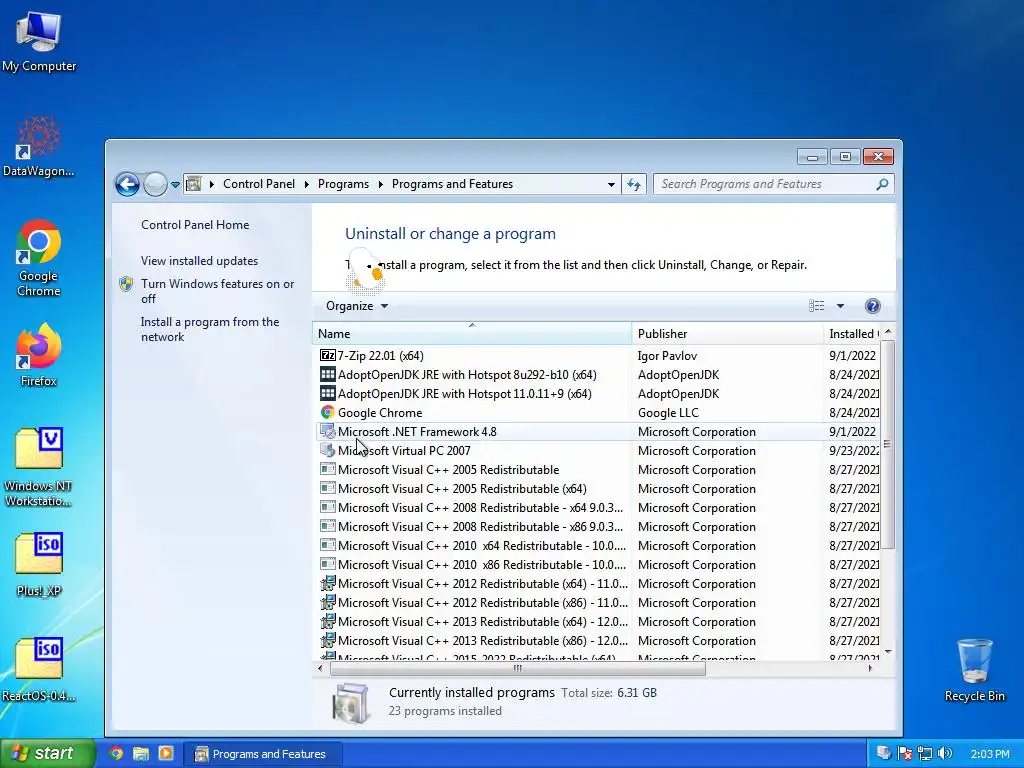Click the search magnifier icon
Screen dimensions: 1024x768
[882, 184]
